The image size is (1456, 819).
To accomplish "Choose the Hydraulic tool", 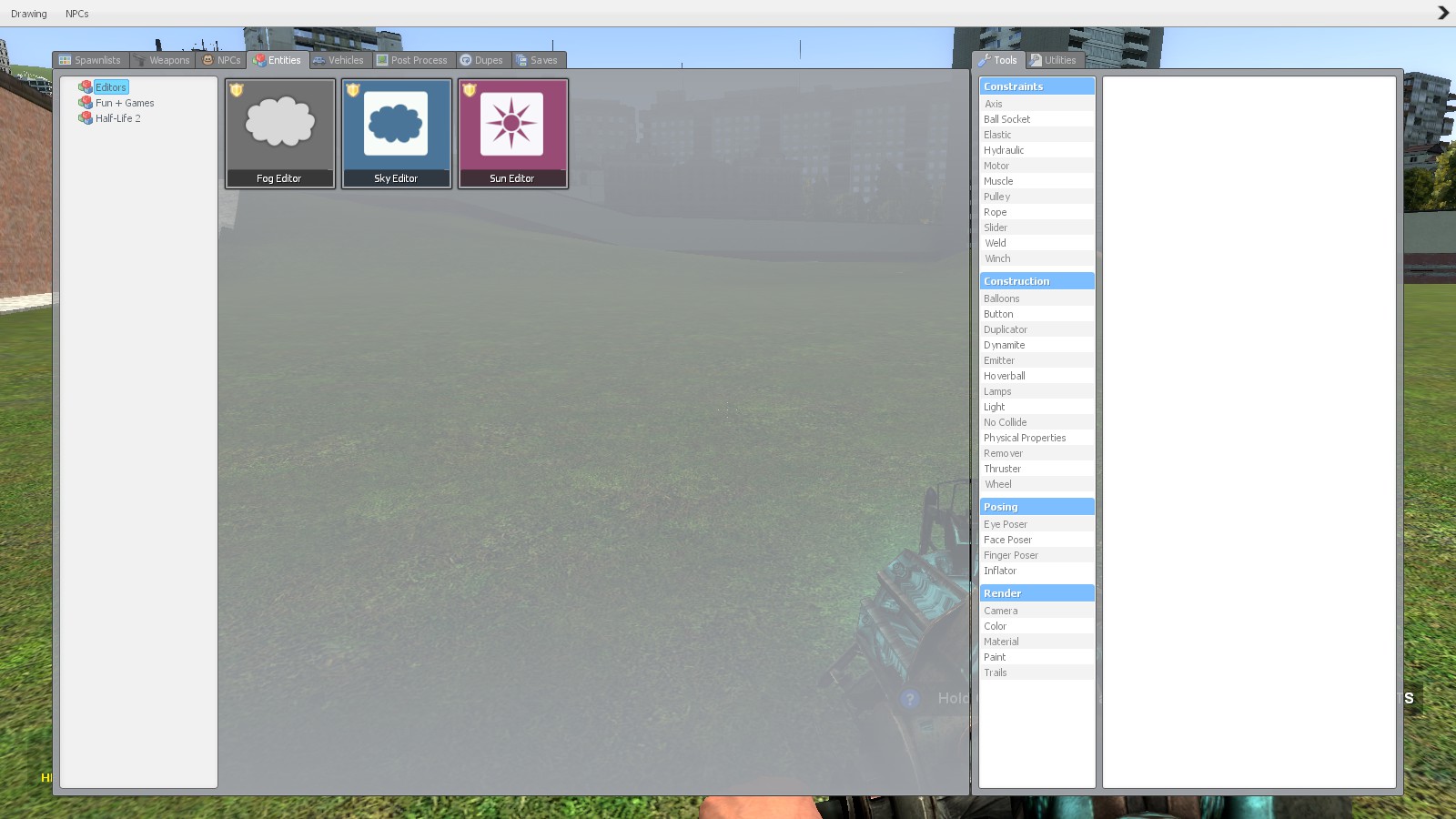I will coord(1036,150).
